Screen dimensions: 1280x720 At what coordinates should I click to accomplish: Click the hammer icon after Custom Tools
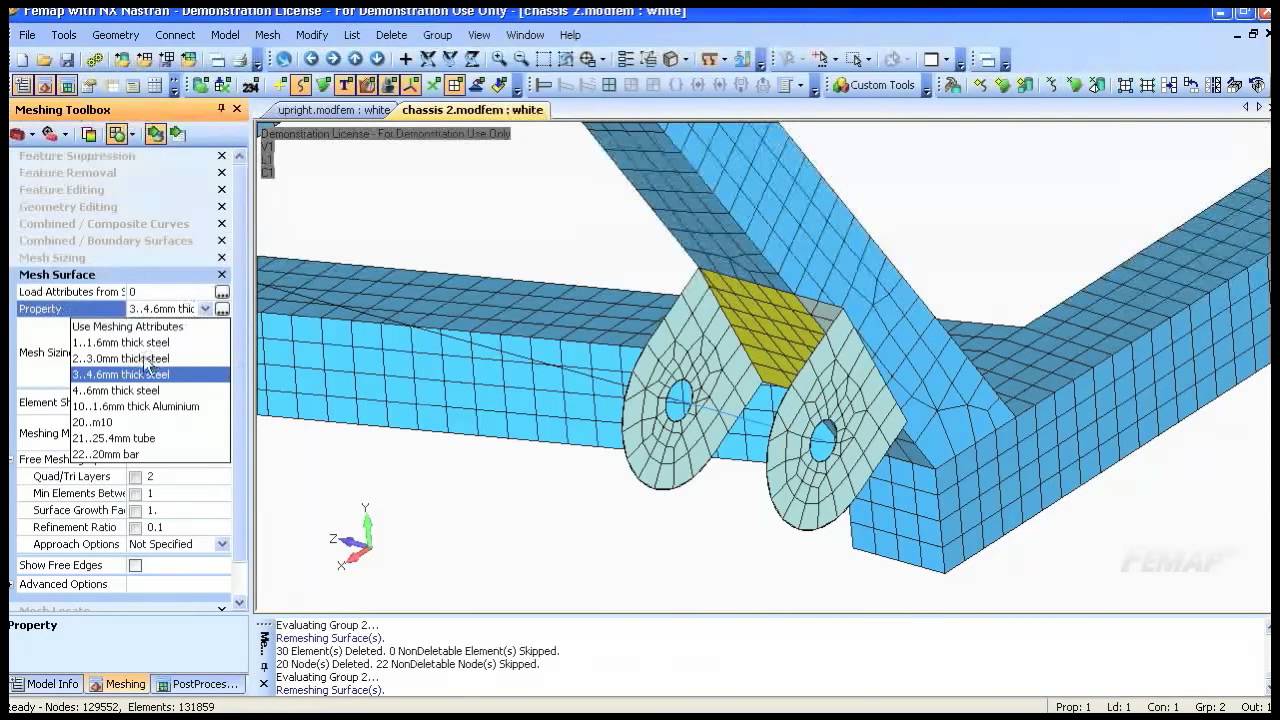[952, 86]
